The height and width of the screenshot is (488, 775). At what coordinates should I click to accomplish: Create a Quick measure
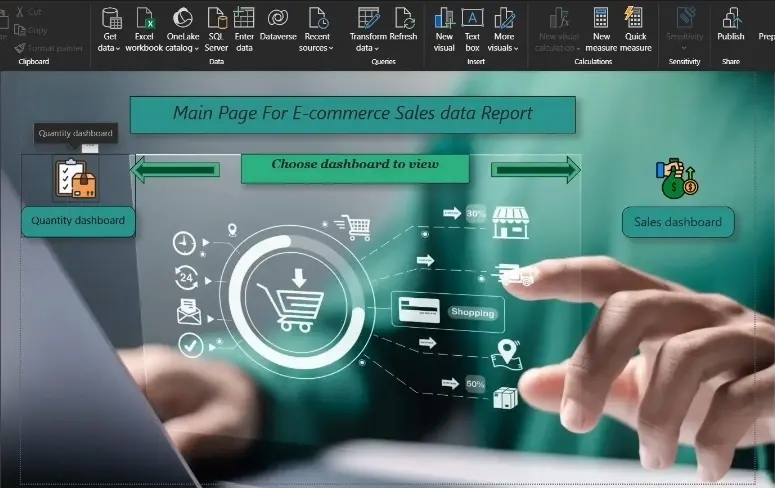point(635,30)
